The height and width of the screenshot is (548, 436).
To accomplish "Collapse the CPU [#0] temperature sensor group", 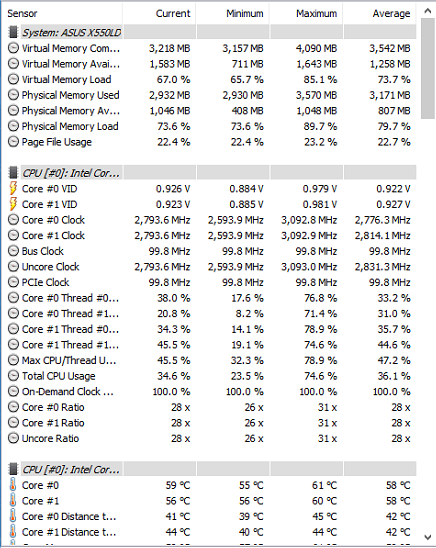I will (72, 469).
